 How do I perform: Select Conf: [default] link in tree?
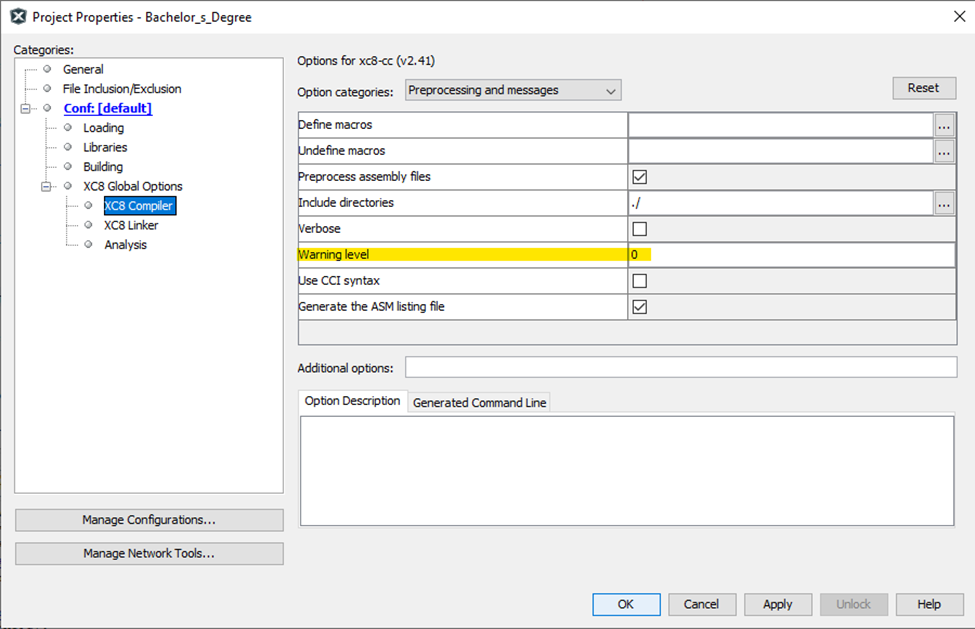[108, 108]
